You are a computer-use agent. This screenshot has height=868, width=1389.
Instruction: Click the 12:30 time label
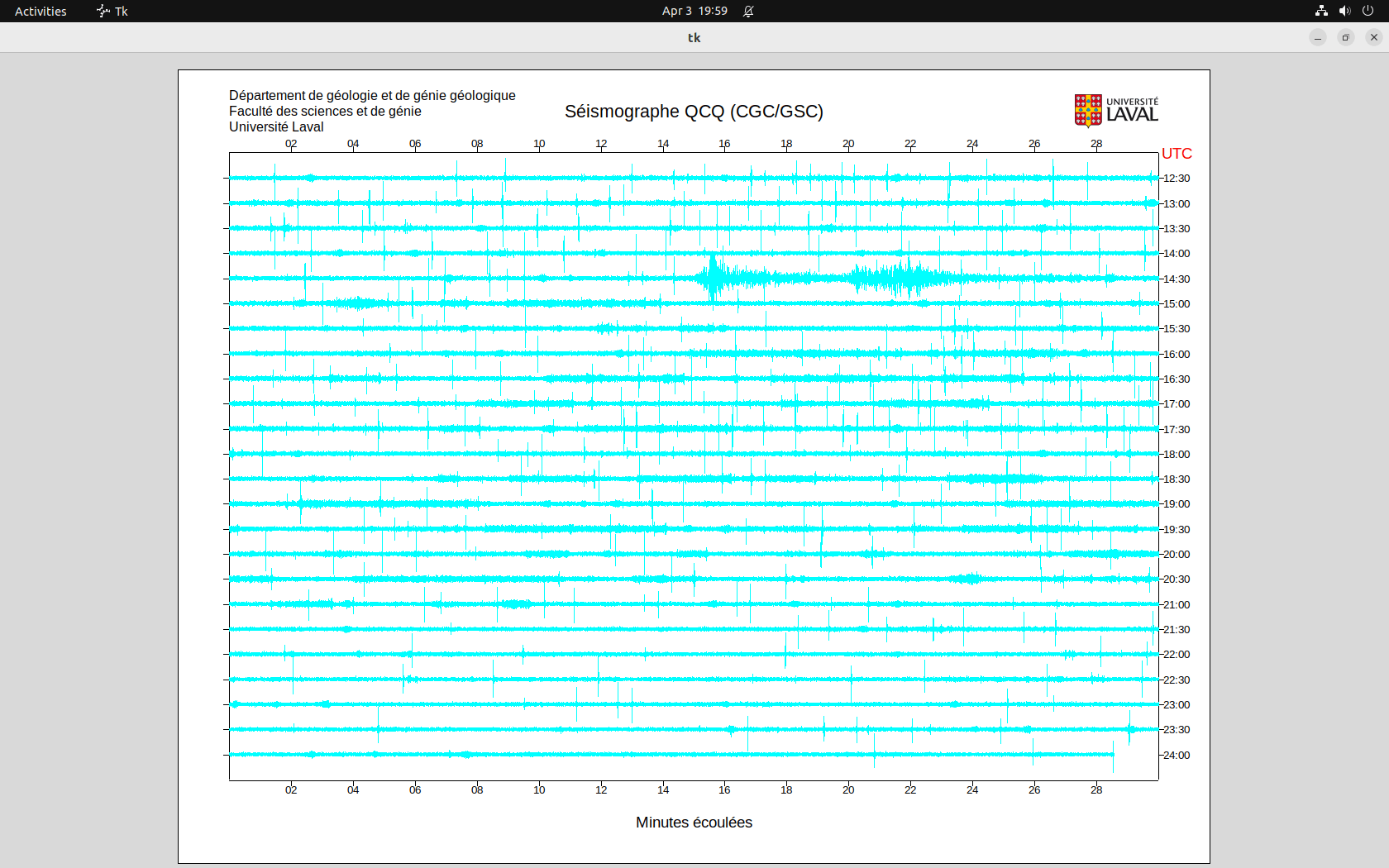(x=1177, y=179)
